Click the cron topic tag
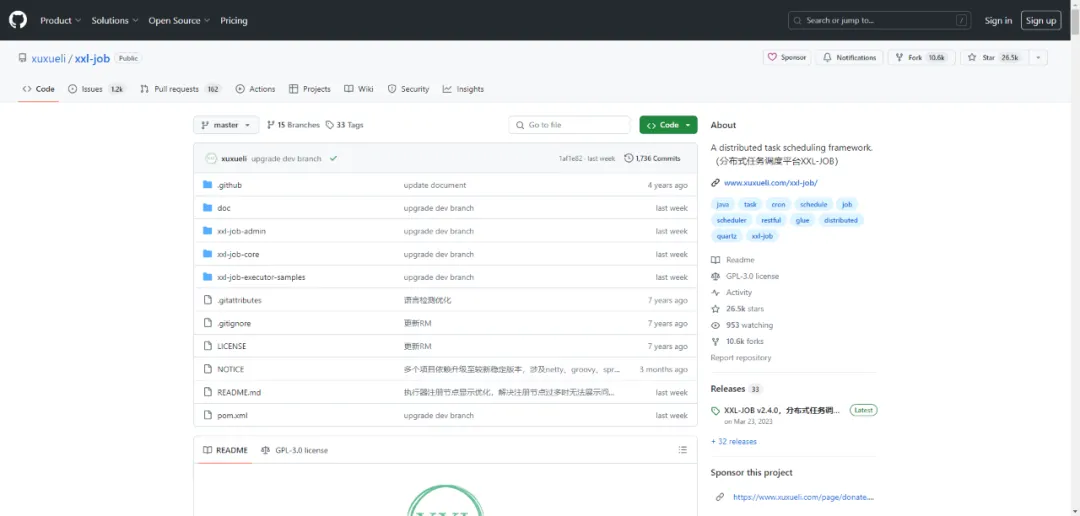This screenshot has width=1080, height=516. [778, 204]
